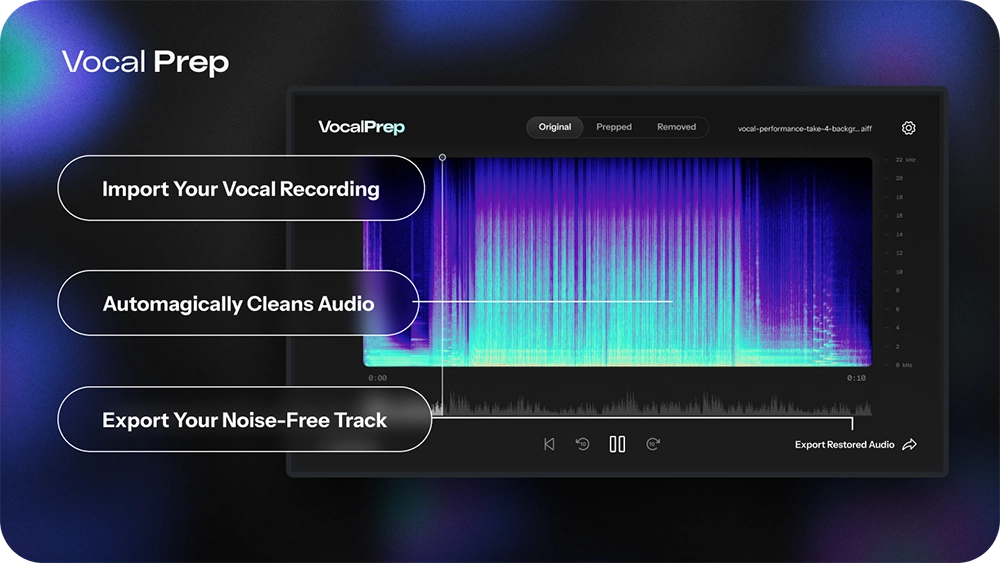Click the Vocal Prep title heading

[145, 62]
